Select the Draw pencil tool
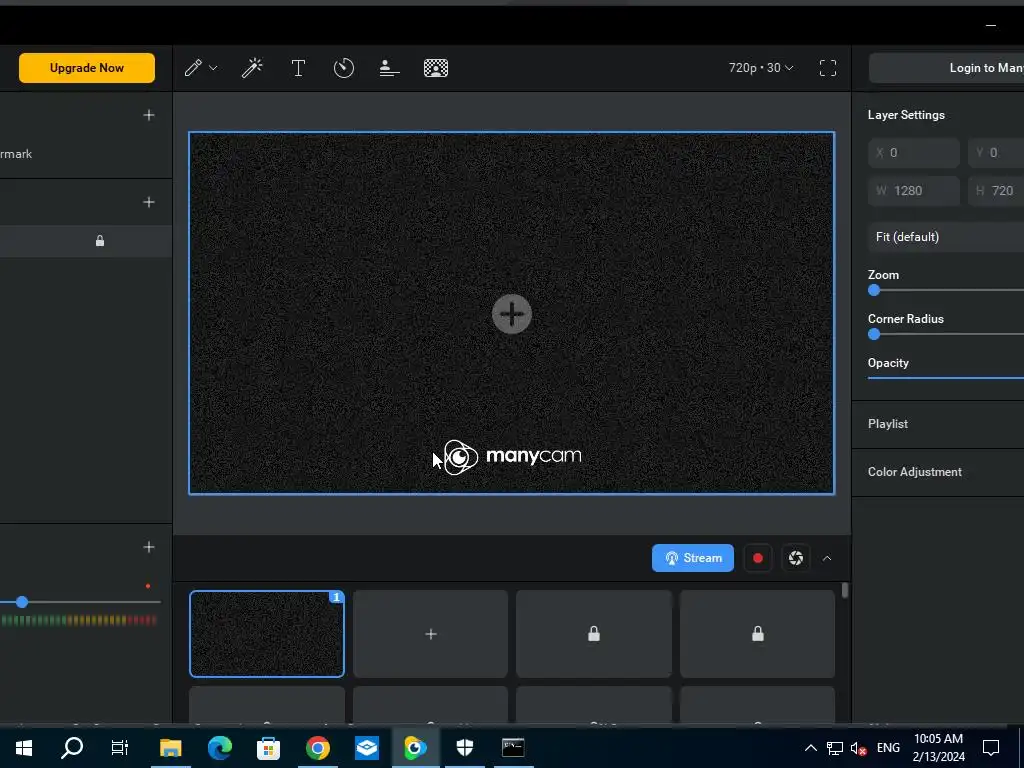The height and width of the screenshot is (768, 1024). 193,68
